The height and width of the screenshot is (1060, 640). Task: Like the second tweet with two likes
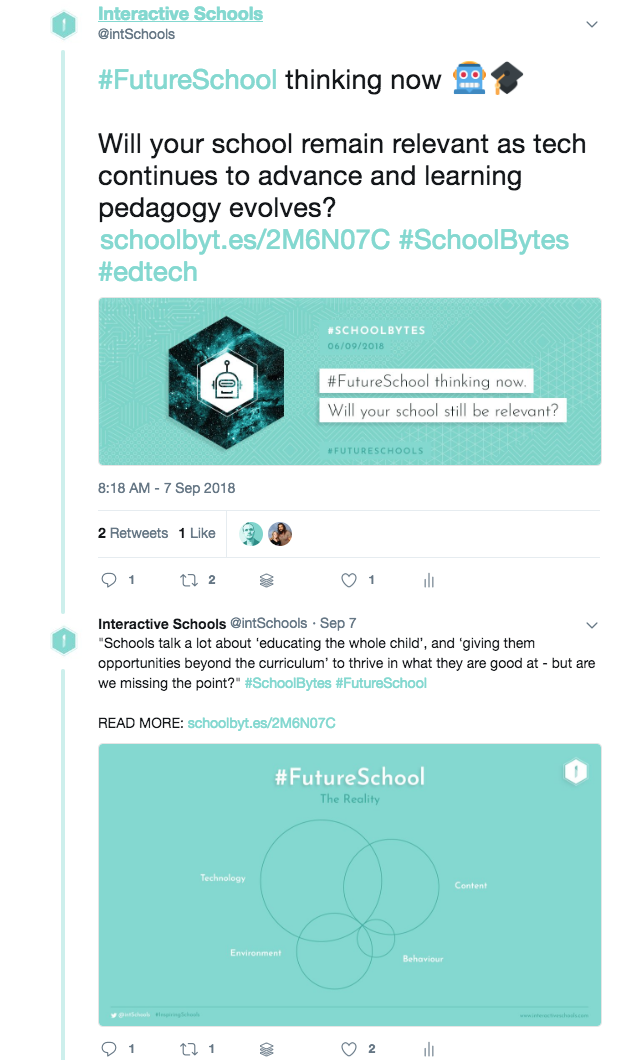point(349,1049)
